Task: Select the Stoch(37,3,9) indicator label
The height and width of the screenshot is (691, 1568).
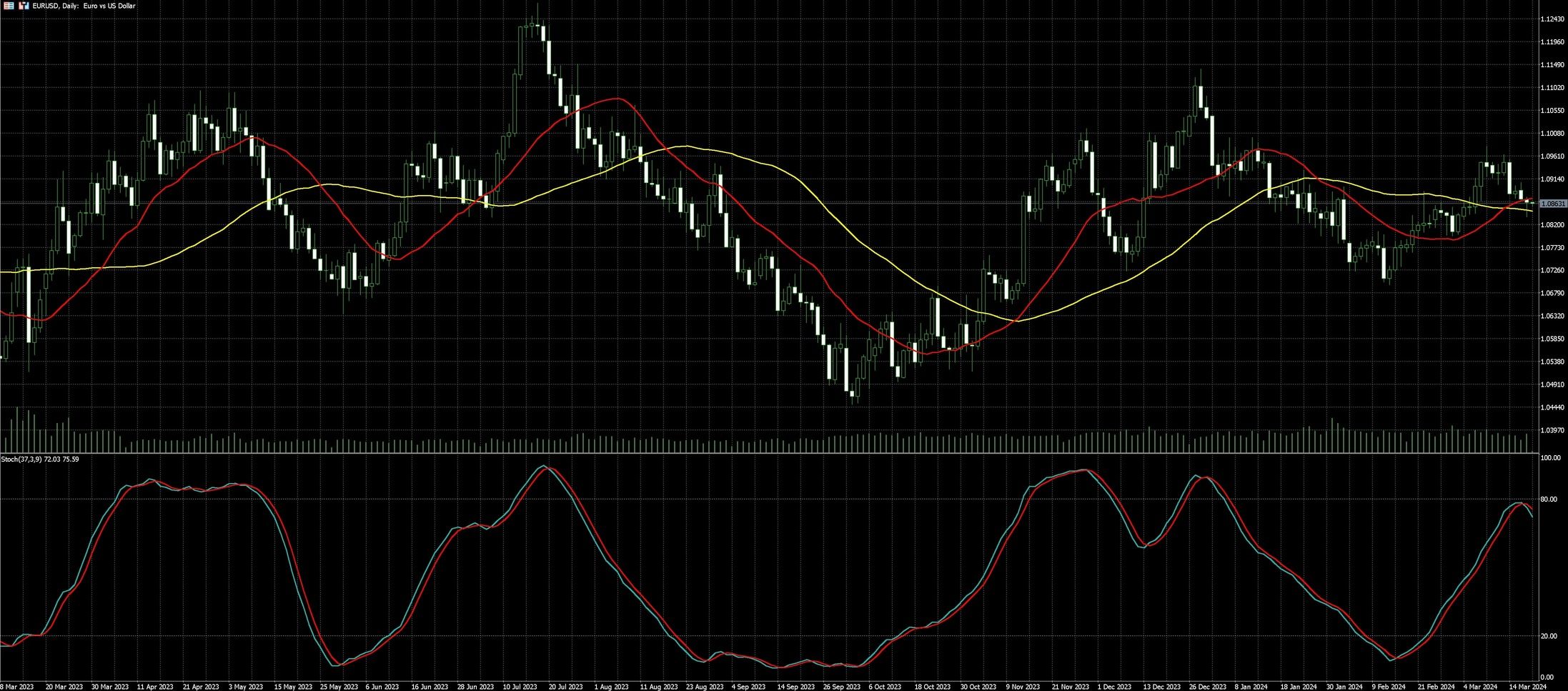Action: (x=40, y=459)
